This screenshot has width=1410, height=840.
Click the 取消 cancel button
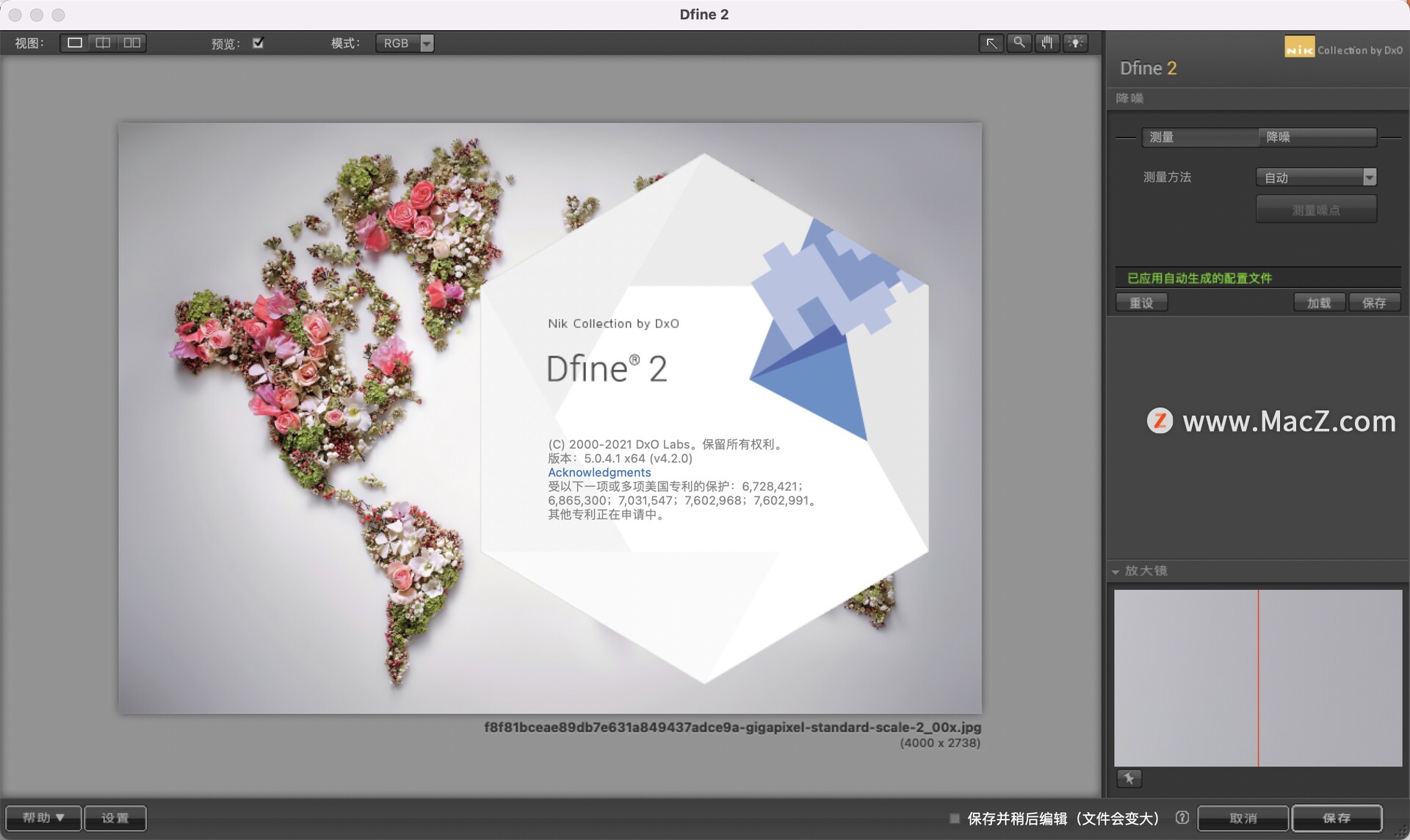1243,818
